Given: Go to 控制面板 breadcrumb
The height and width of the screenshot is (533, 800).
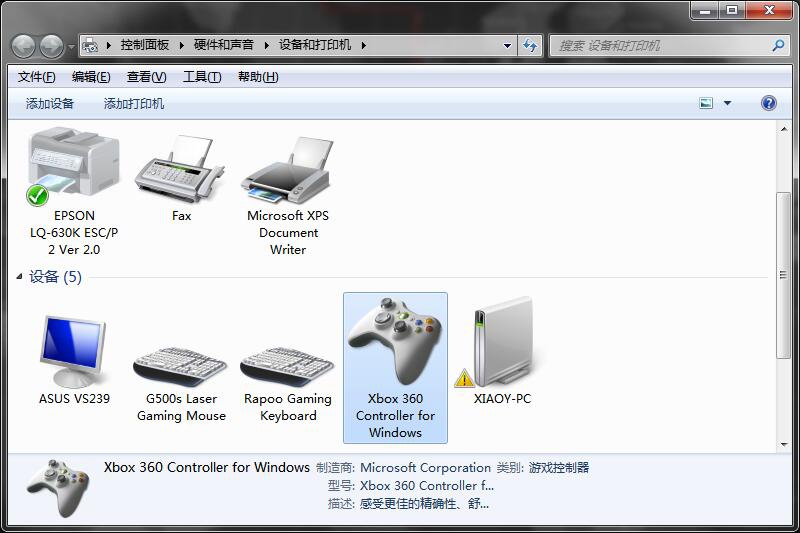Looking at the screenshot, I should (x=145, y=45).
